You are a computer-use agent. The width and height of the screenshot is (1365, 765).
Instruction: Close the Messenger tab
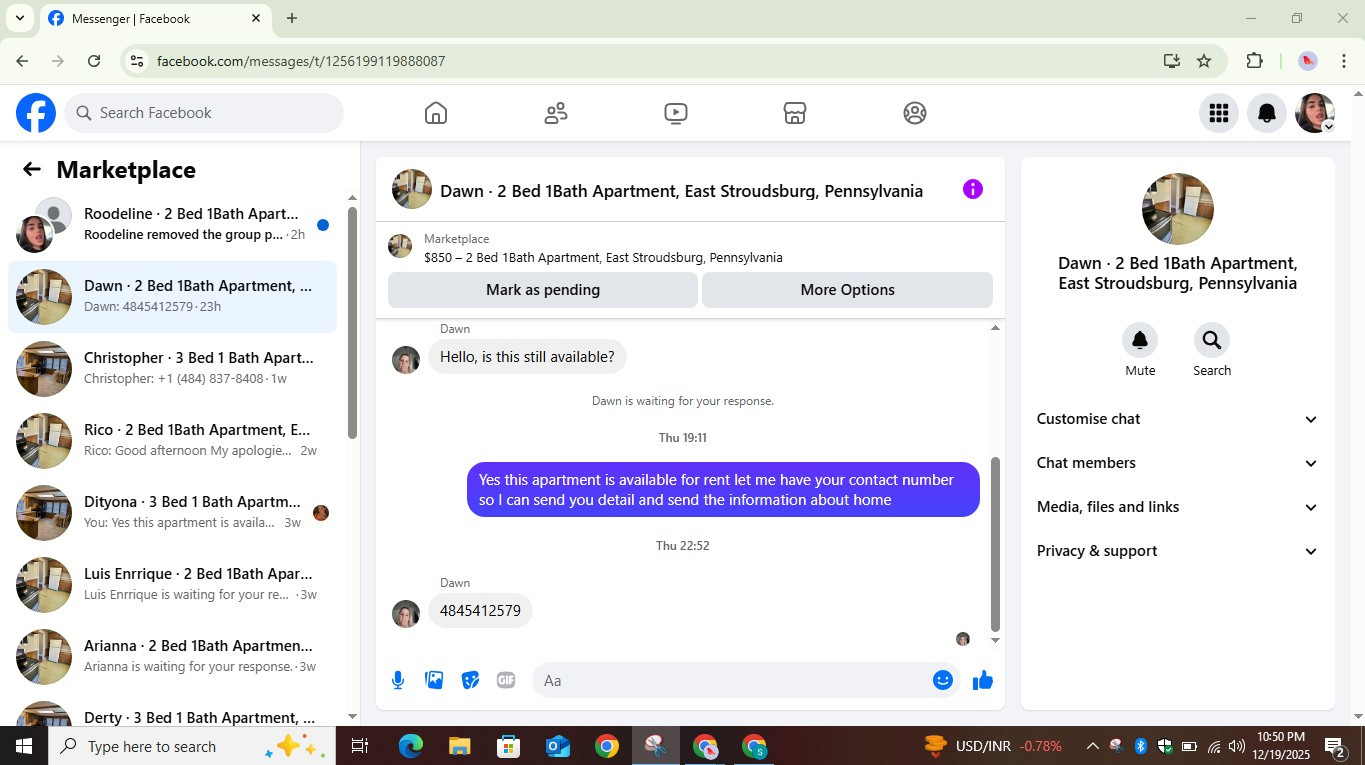256,18
